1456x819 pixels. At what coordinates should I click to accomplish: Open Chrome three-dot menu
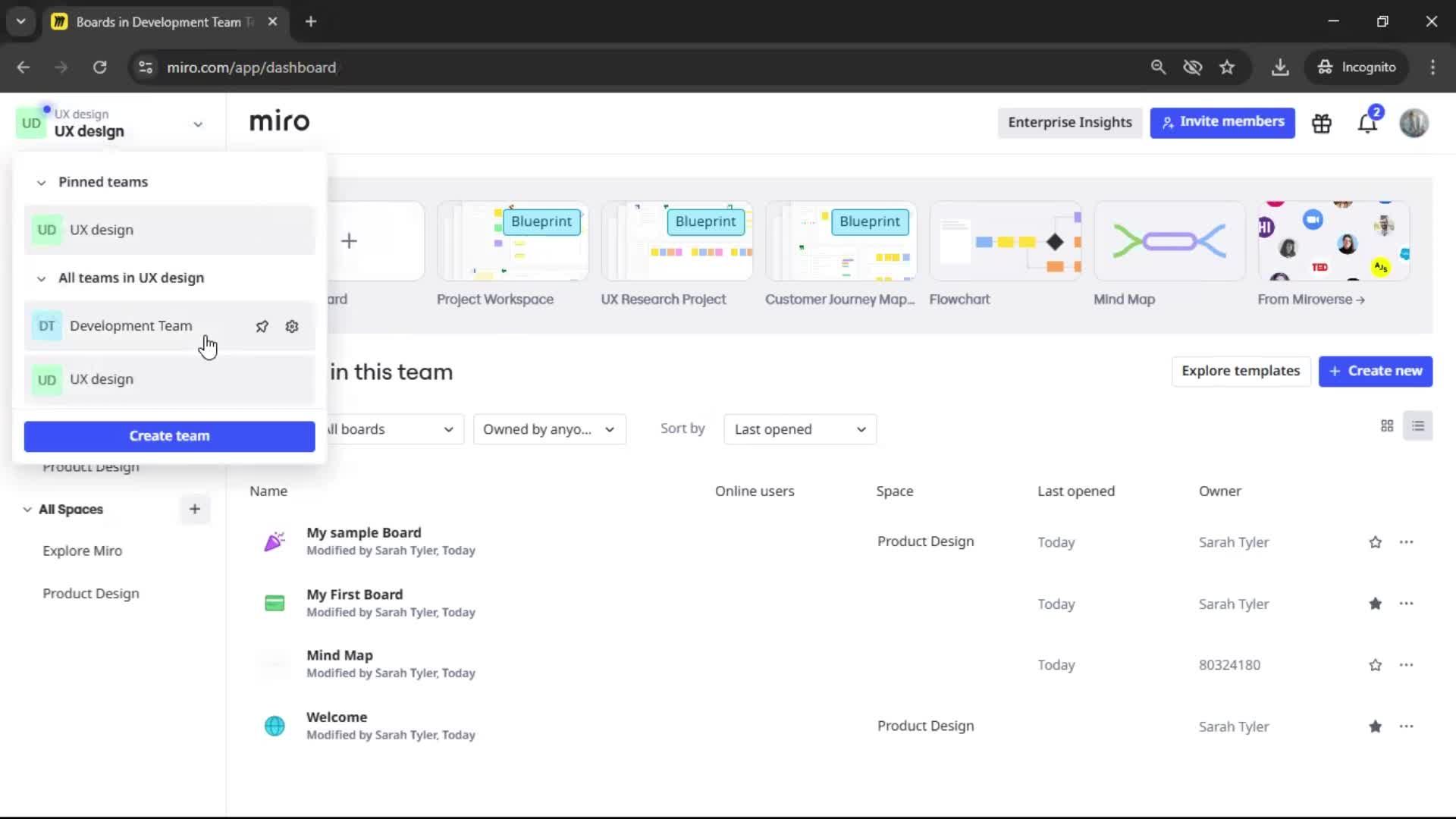click(1432, 67)
